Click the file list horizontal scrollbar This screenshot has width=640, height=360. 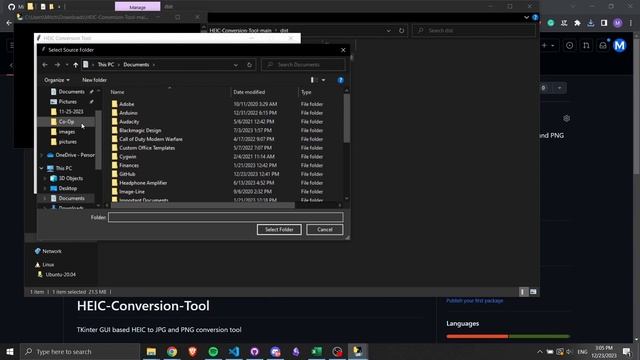[202, 205]
